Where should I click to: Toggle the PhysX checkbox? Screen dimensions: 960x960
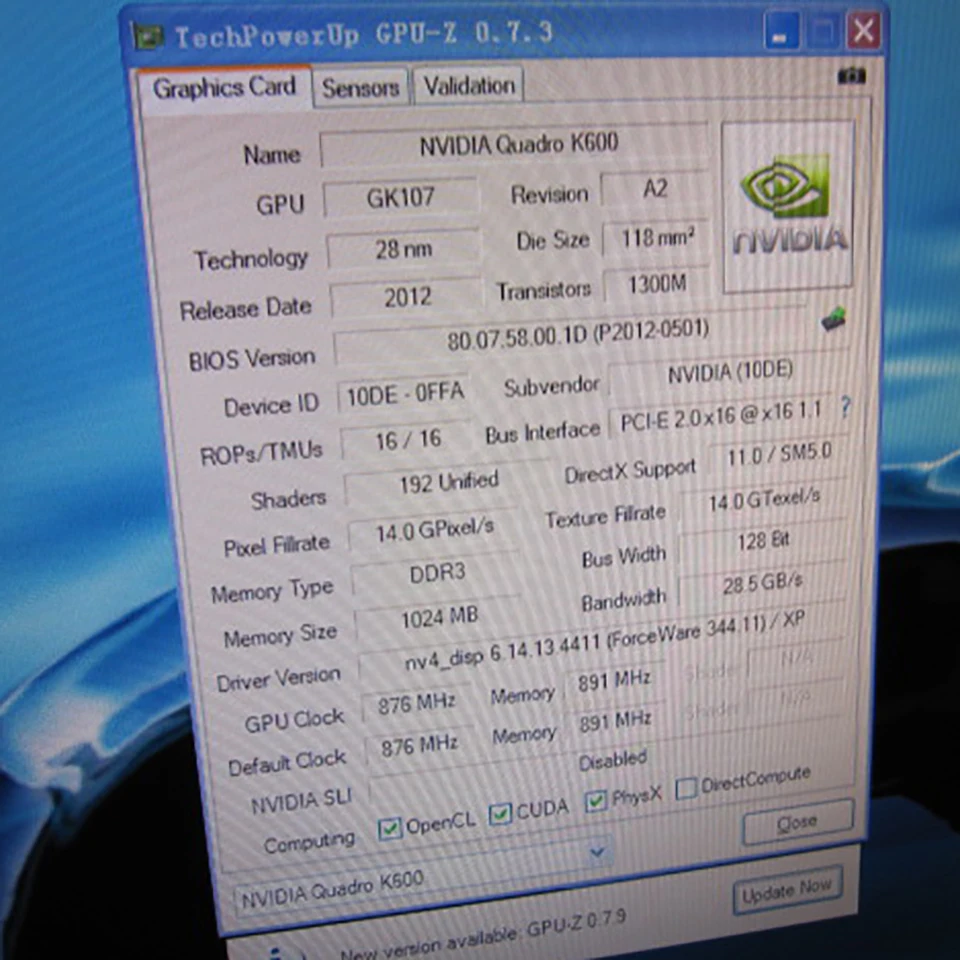click(595, 800)
